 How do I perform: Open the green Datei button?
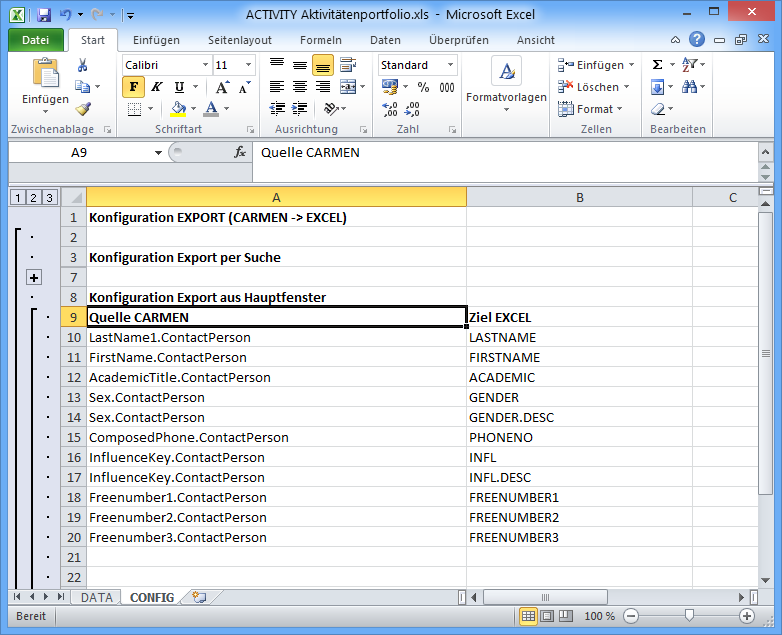35,40
